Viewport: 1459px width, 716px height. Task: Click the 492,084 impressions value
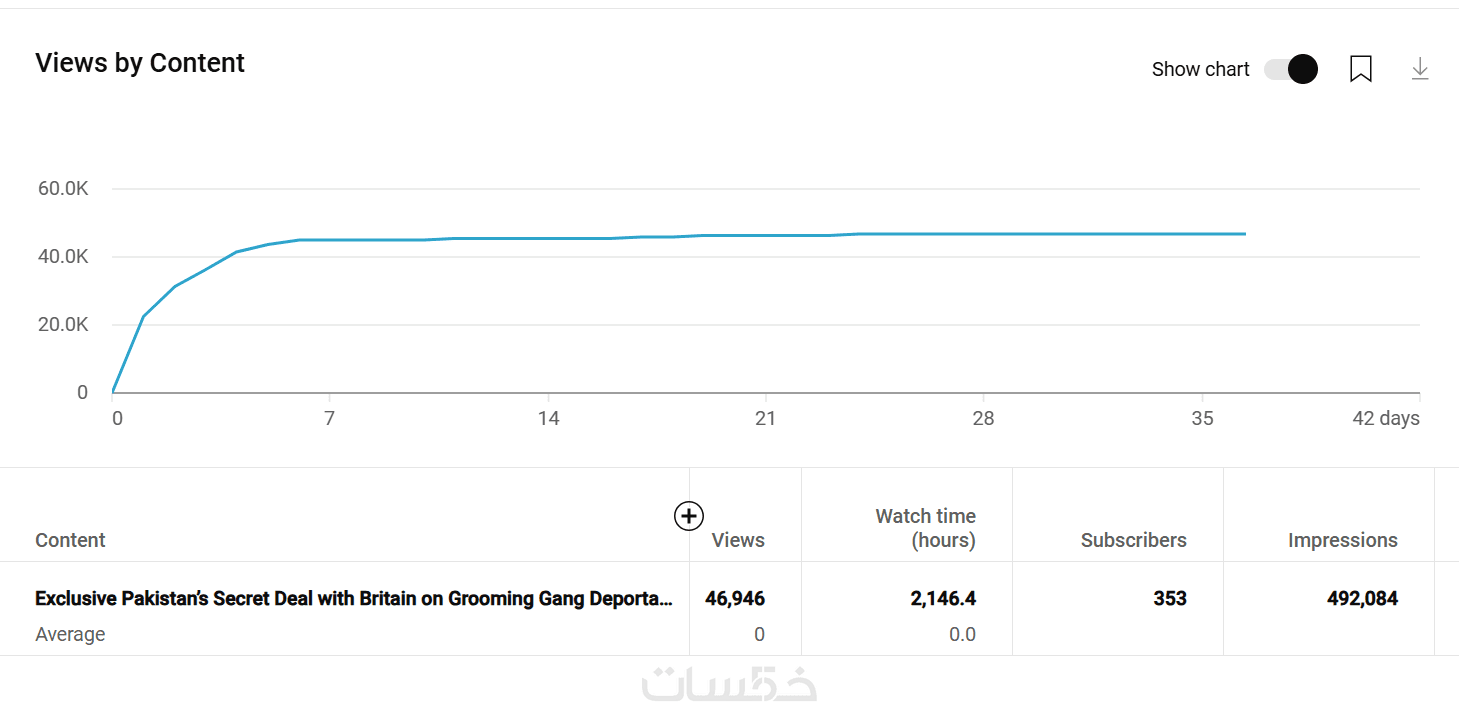[x=1362, y=599]
